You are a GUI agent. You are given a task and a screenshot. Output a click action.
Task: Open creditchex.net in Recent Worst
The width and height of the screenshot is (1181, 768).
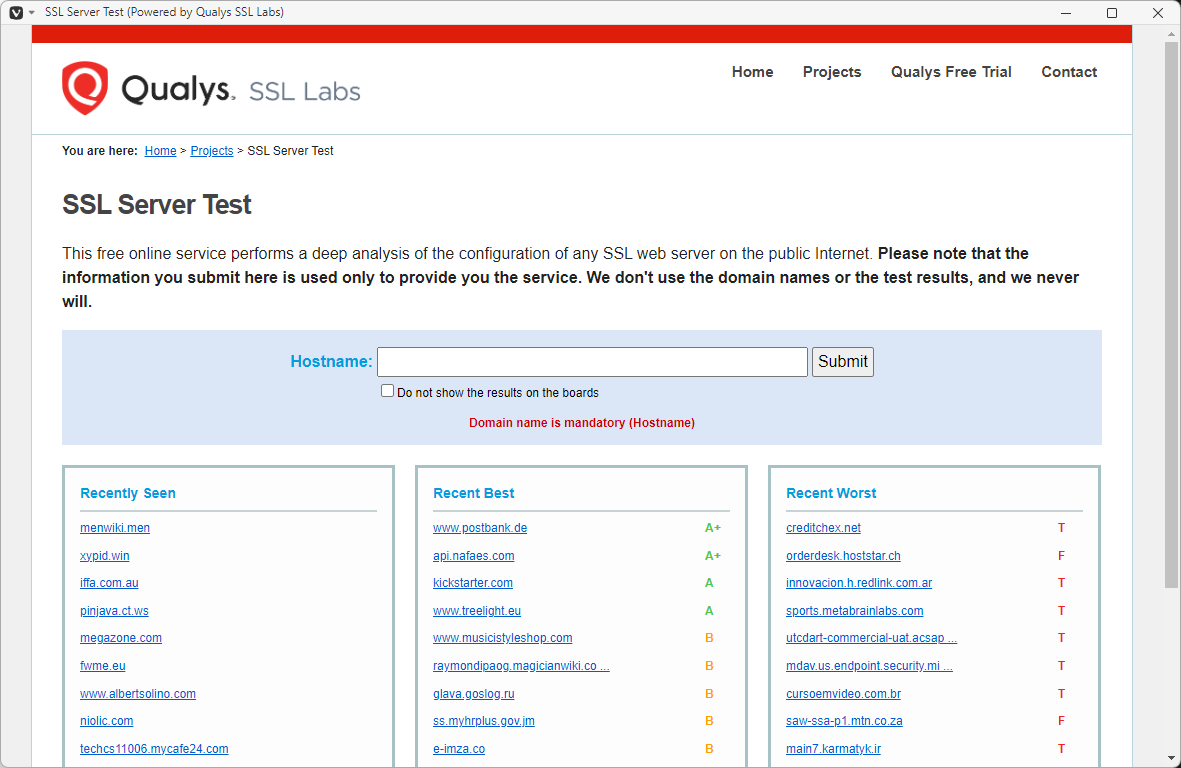tap(823, 528)
